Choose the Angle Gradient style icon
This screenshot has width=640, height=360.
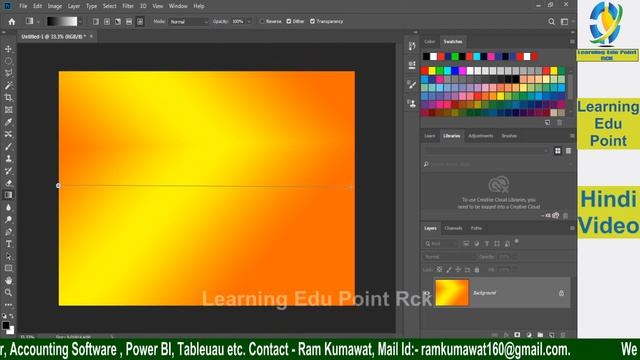click(x=118, y=22)
